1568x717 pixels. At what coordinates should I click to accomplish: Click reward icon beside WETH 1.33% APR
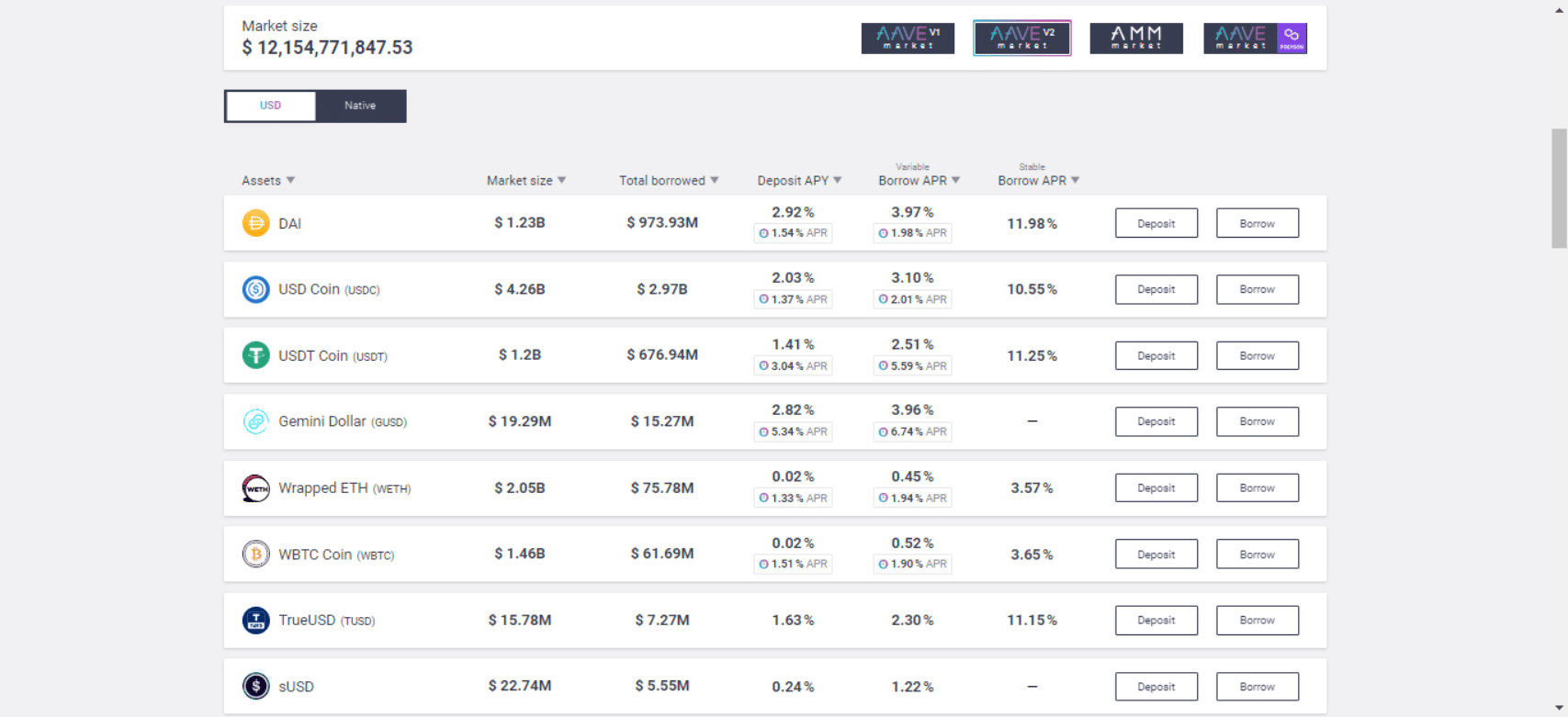pos(763,498)
